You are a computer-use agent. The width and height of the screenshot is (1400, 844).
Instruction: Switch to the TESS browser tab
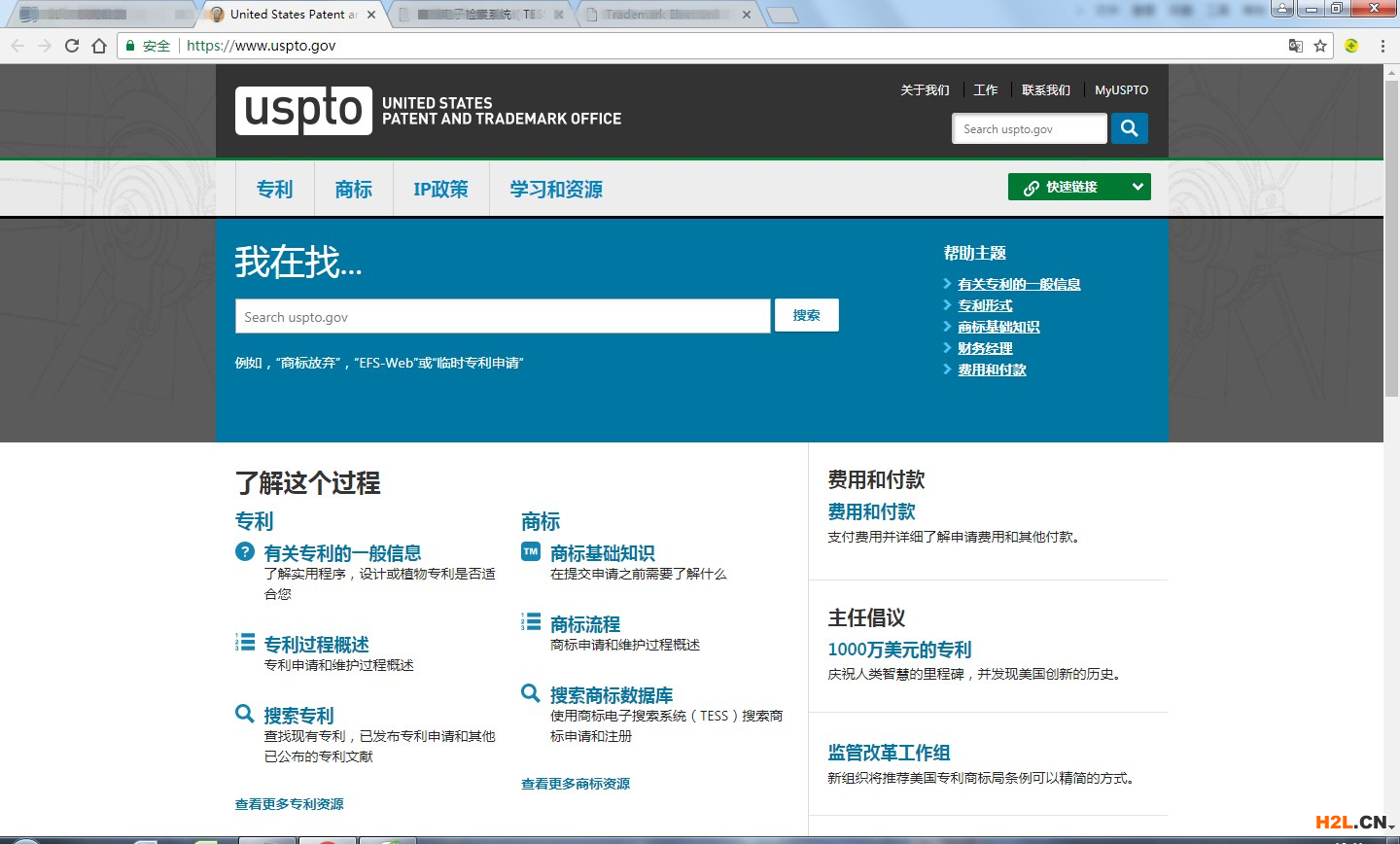[x=482, y=15]
